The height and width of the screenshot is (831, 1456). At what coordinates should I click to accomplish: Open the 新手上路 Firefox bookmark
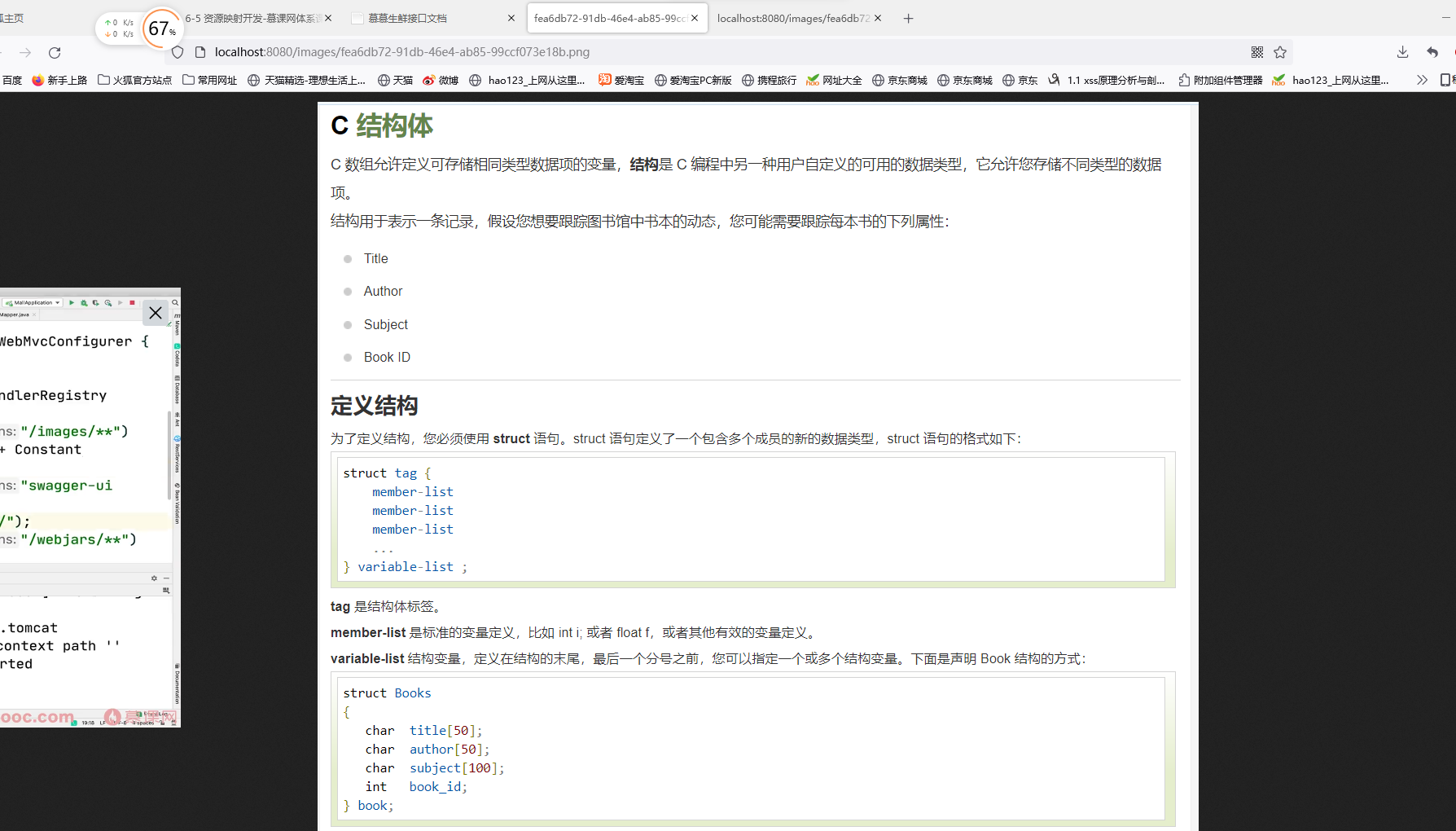click(x=59, y=80)
